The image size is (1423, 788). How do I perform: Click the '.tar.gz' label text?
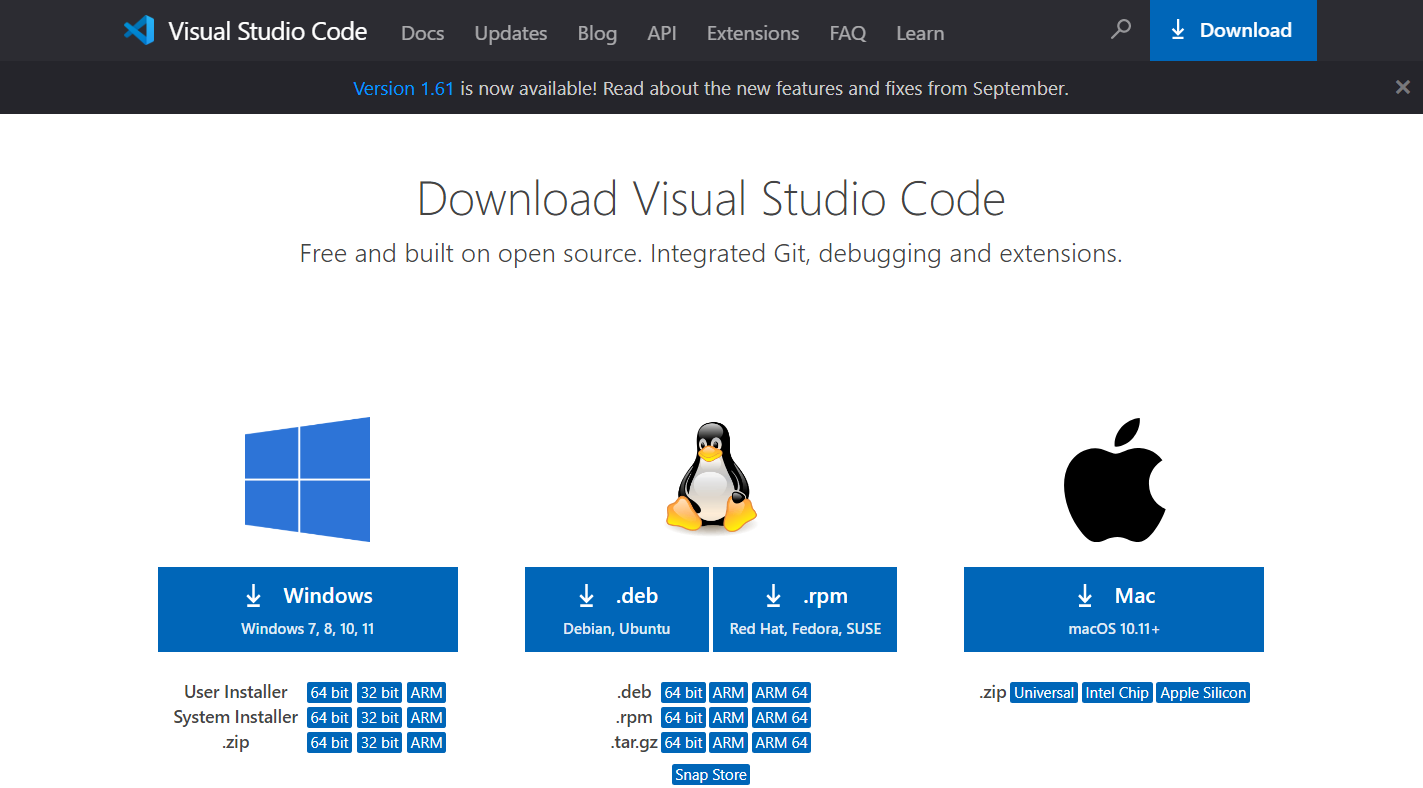click(x=634, y=743)
